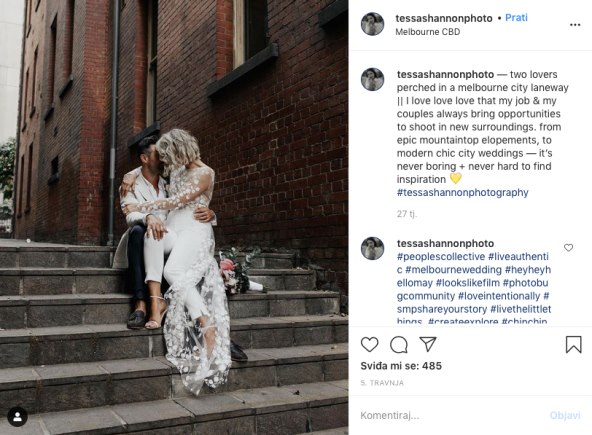This screenshot has height=435, width=592.
Task: Focus the Komentiraj comment field
Action: pyautogui.click(x=449, y=415)
